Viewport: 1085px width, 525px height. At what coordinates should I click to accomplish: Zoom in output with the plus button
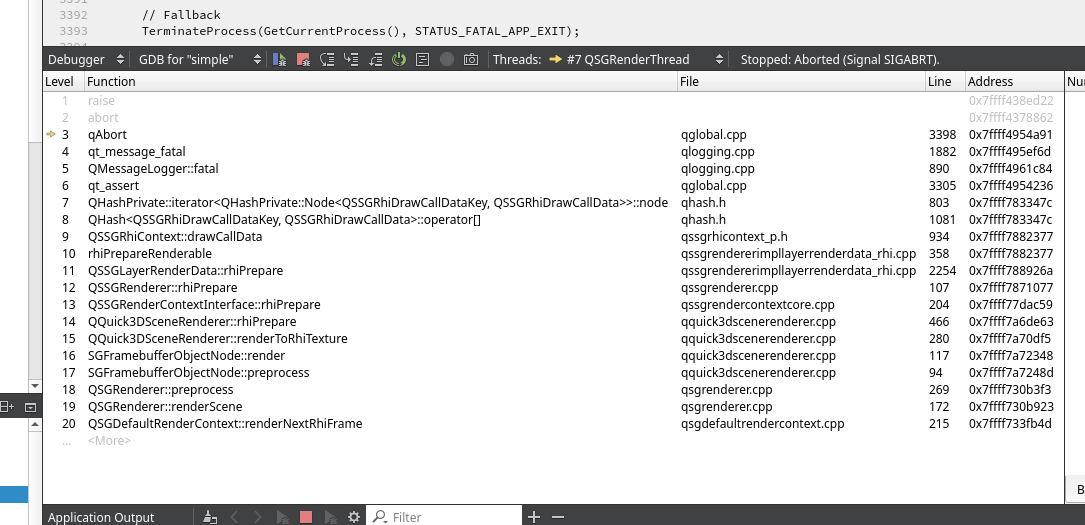[x=534, y=517]
